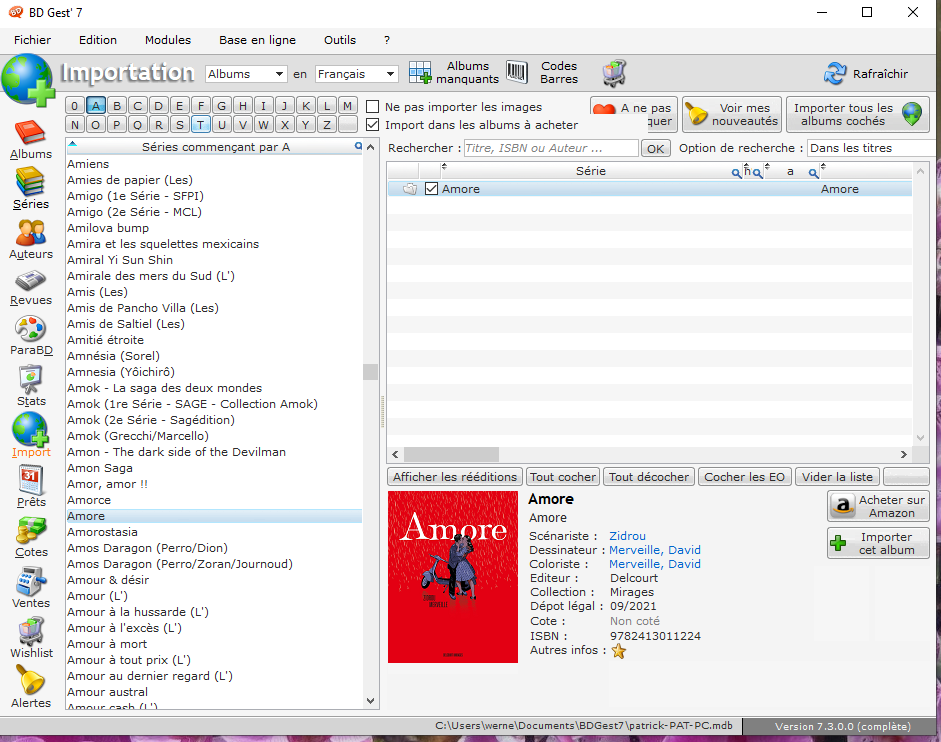The height and width of the screenshot is (742, 941).
Task: Open the 'Dans les titres' search option
Action: click(871, 148)
